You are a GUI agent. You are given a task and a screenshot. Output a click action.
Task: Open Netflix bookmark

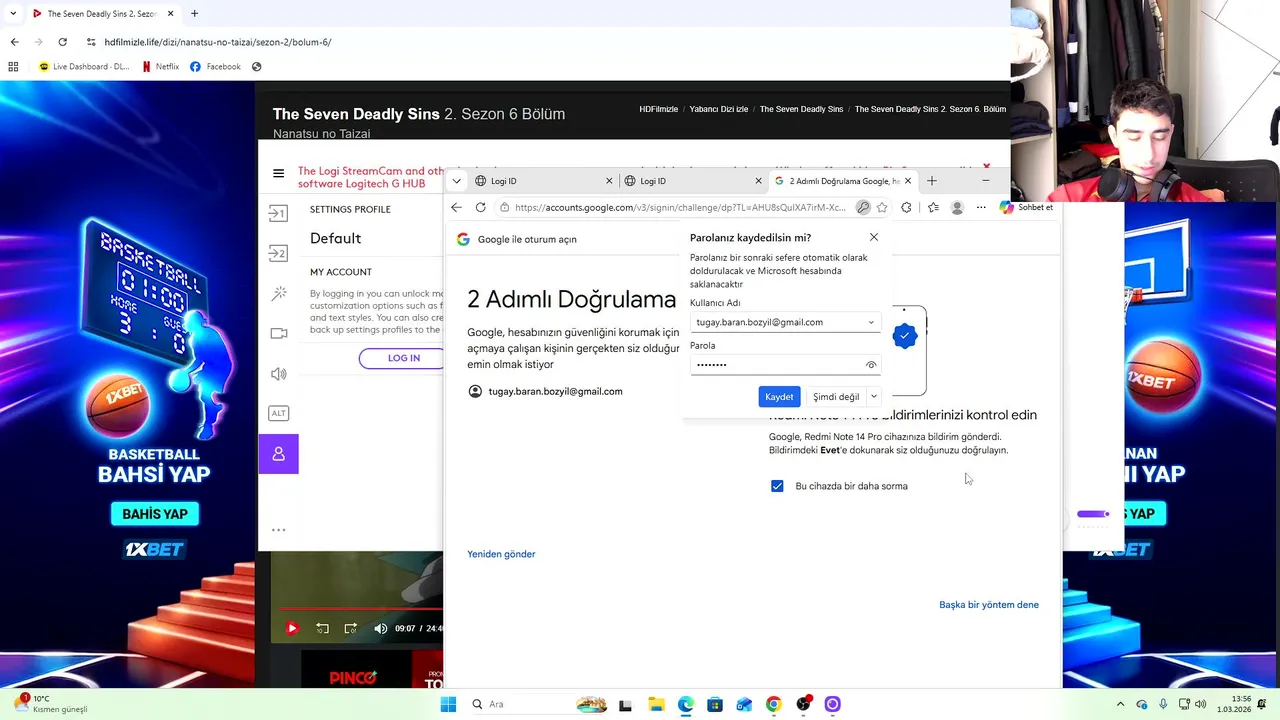(160, 67)
